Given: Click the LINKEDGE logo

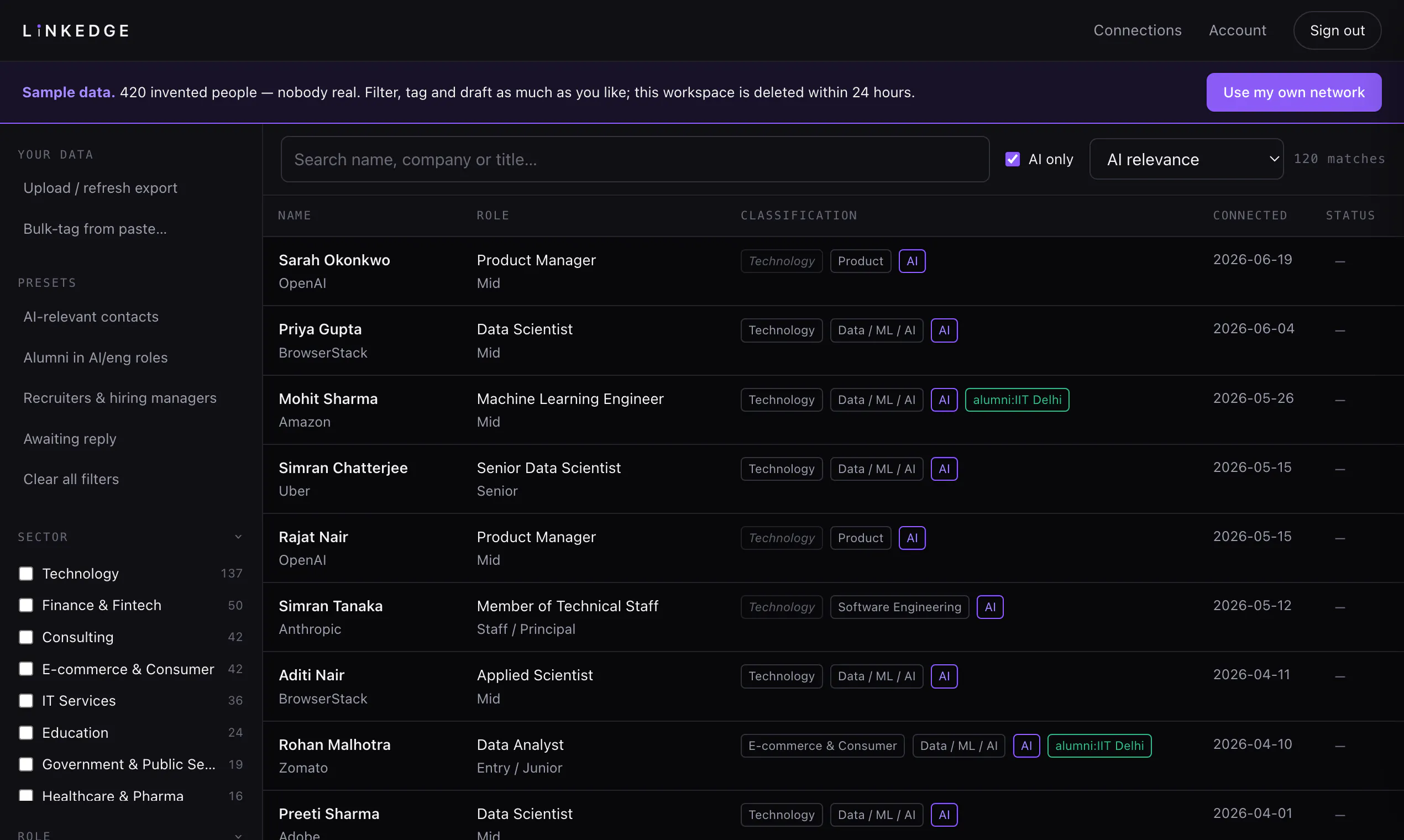Looking at the screenshot, I should coord(76,30).
